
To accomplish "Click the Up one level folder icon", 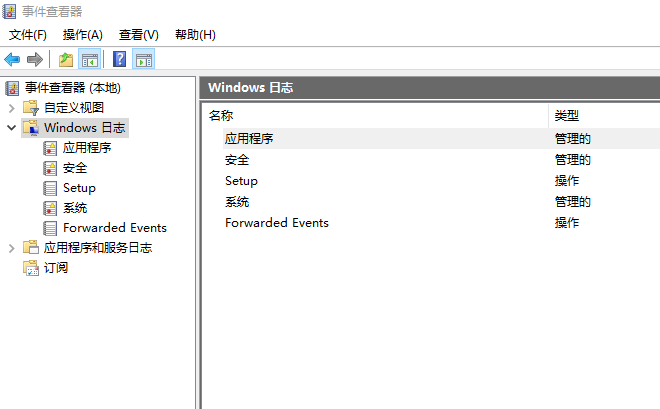I will coord(66,59).
